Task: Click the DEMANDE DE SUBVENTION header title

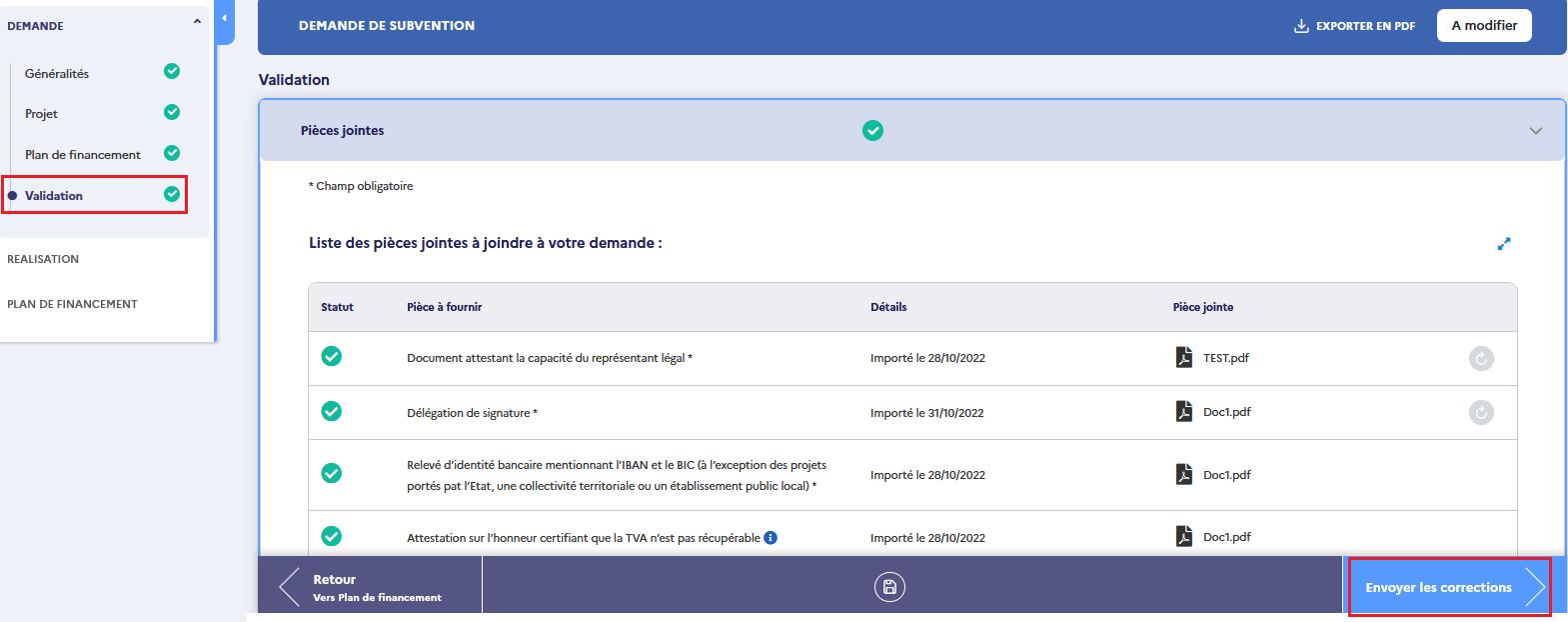Action: (x=387, y=26)
